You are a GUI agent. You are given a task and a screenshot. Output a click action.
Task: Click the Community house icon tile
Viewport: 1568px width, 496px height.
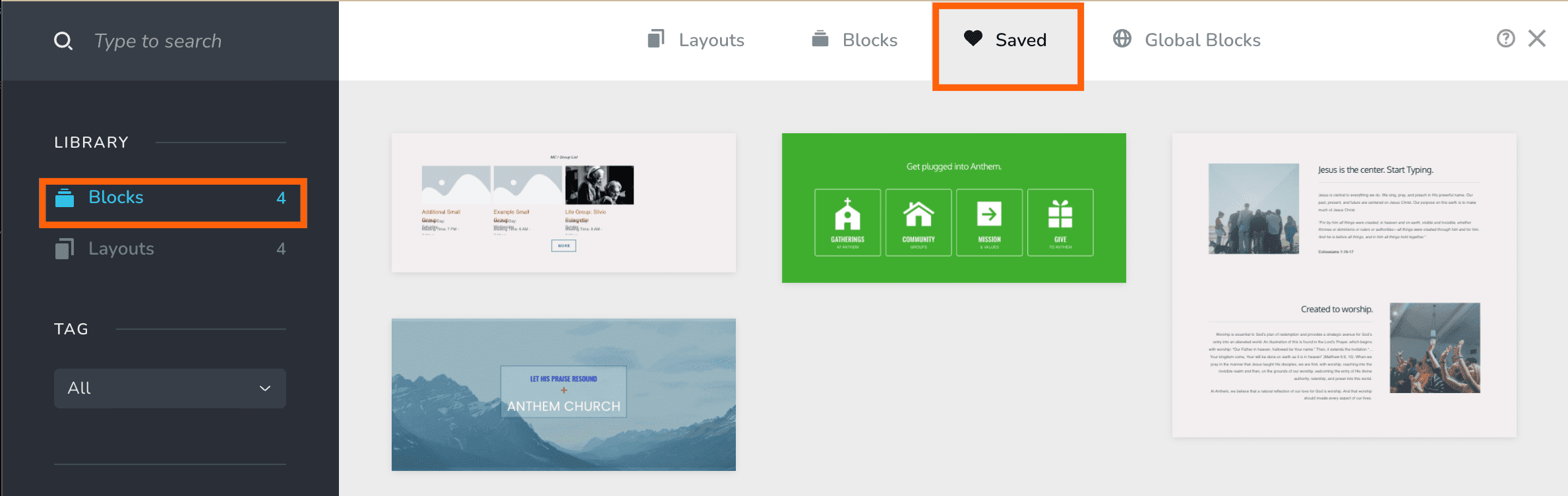pyautogui.click(x=919, y=223)
